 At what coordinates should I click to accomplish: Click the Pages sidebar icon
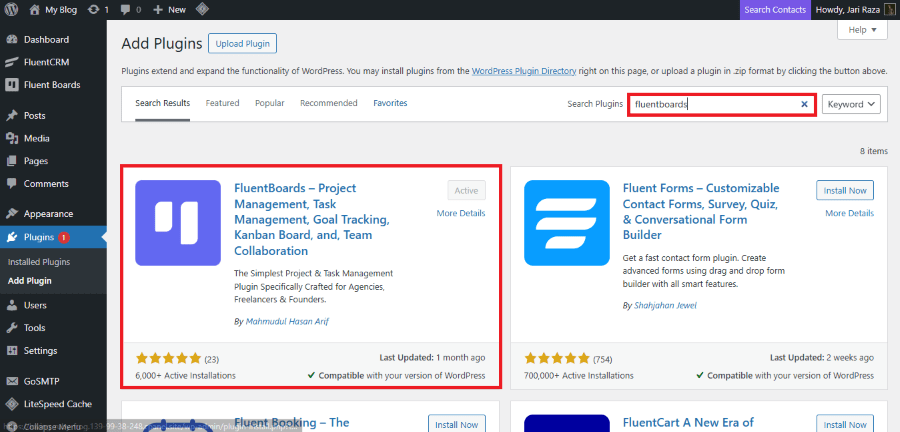point(11,161)
